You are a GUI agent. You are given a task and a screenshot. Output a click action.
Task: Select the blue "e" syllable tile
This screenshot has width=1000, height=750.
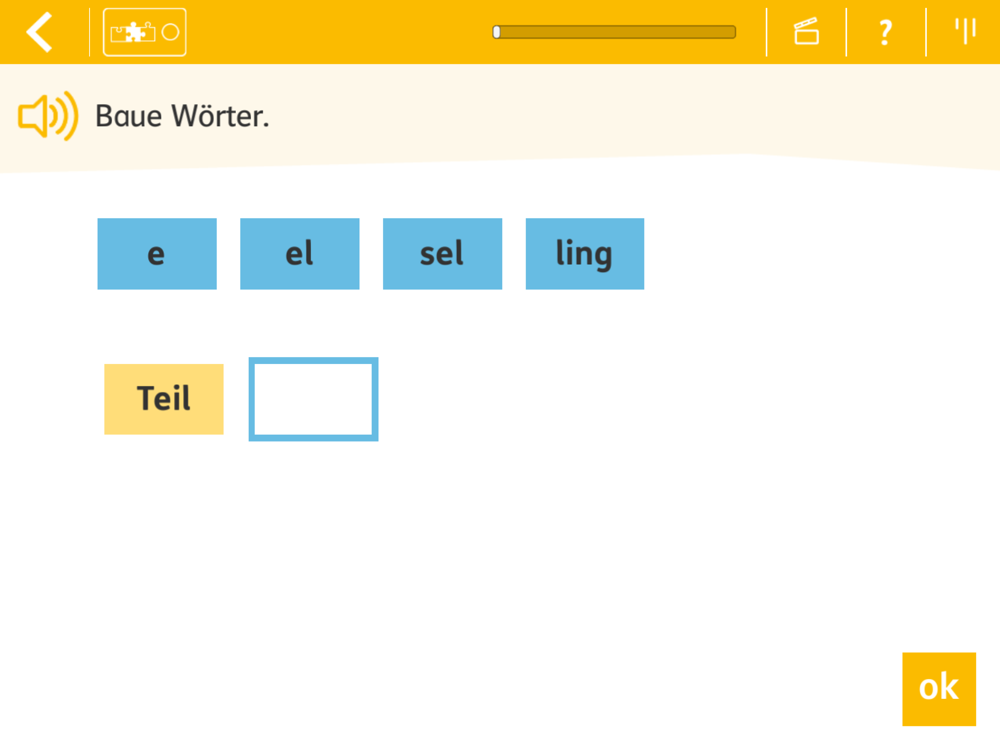(157, 254)
